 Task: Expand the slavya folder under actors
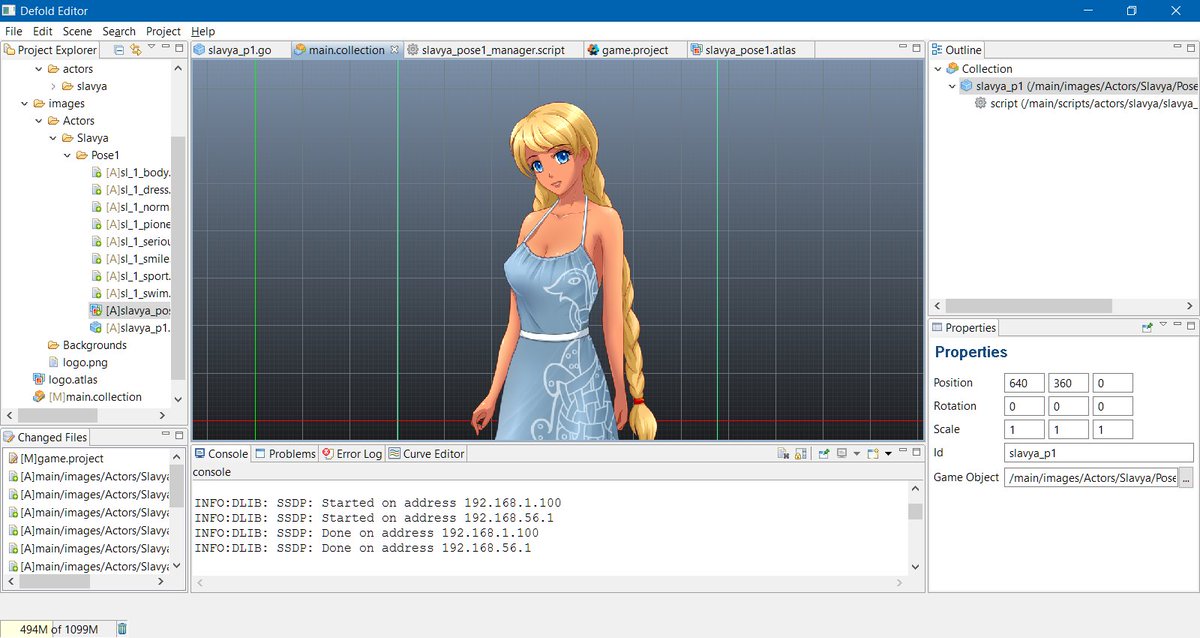(53, 86)
